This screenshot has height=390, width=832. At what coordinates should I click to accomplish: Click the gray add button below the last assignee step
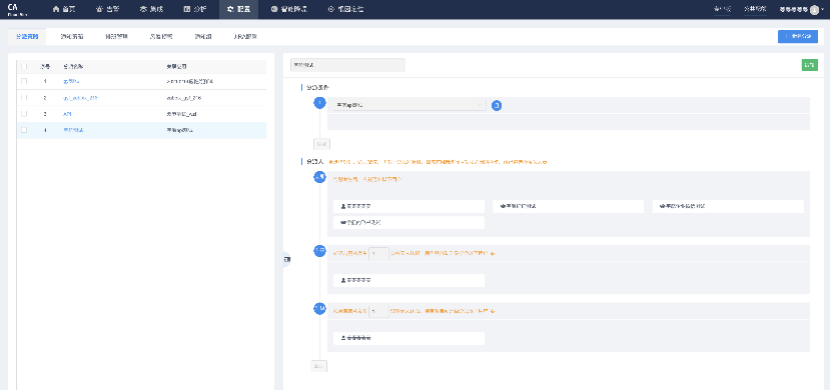coord(319,366)
